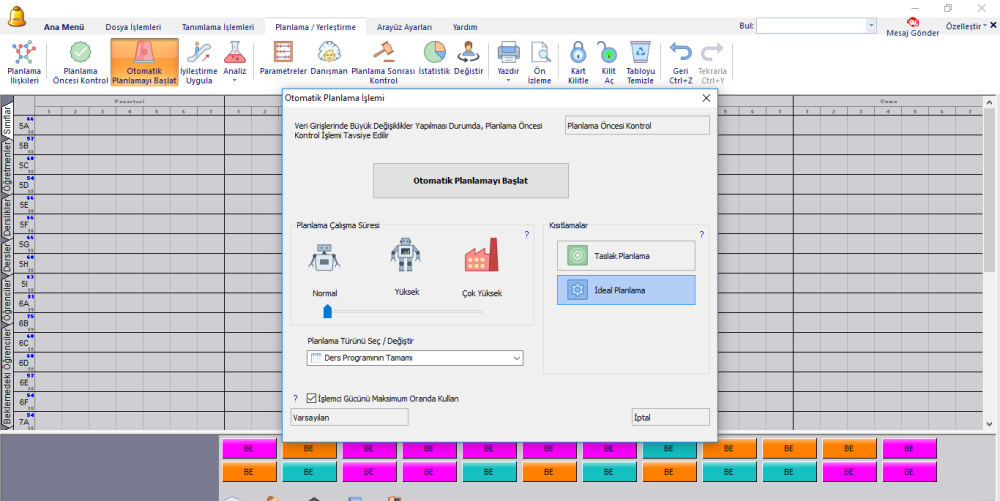This screenshot has height=501, width=1000.
Task: Select Normal robot duration icon
Action: pyautogui.click(x=325, y=257)
